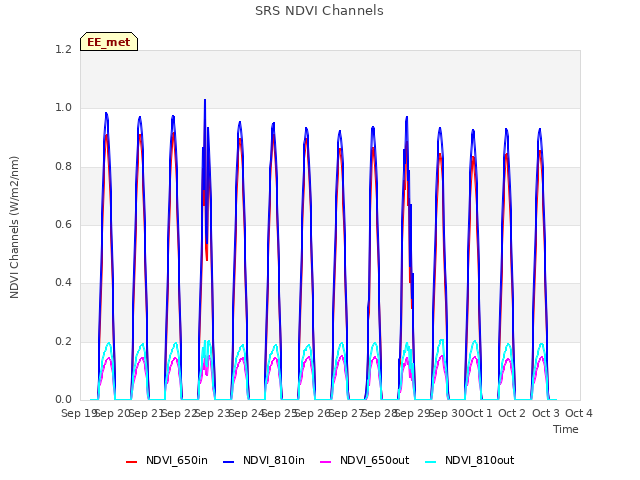The height and width of the screenshot is (480, 640).
Task: Toggle the NDVI_810in legend entry
Action: click(x=264, y=461)
